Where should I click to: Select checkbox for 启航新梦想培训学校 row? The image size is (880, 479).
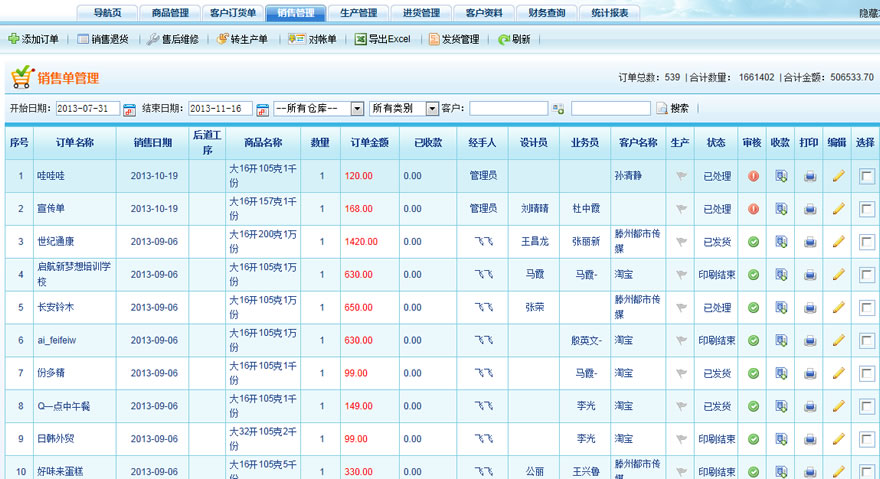click(x=866, y=275)
